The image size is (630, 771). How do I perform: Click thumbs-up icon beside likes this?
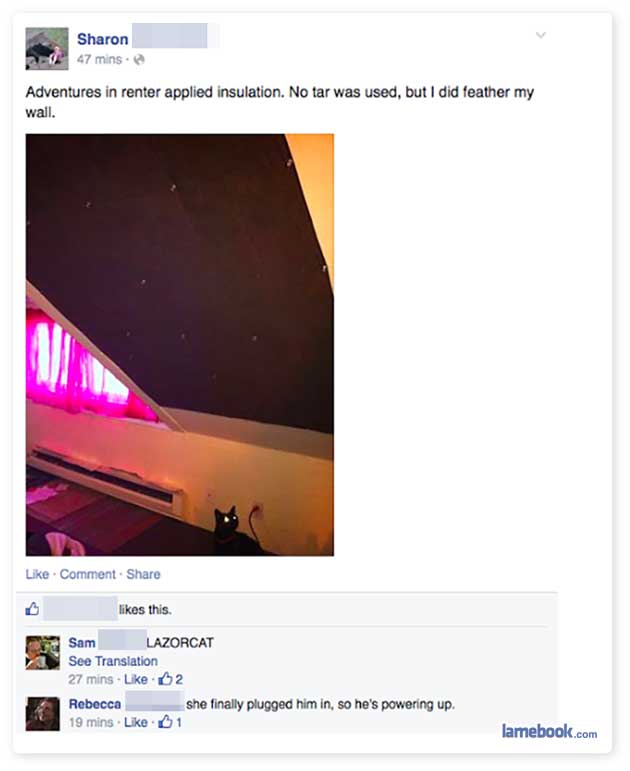(x=32, y=609)
